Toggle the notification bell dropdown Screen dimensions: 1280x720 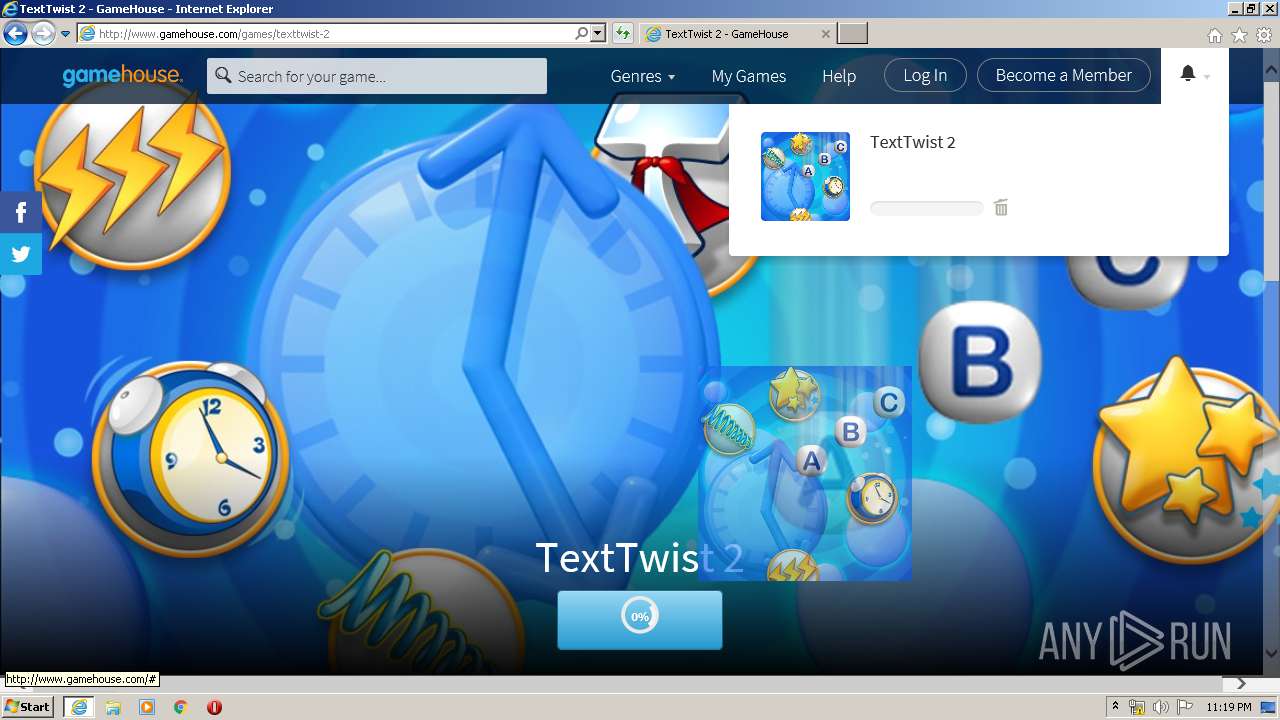pyautogui.click(x=1195, y=75)
